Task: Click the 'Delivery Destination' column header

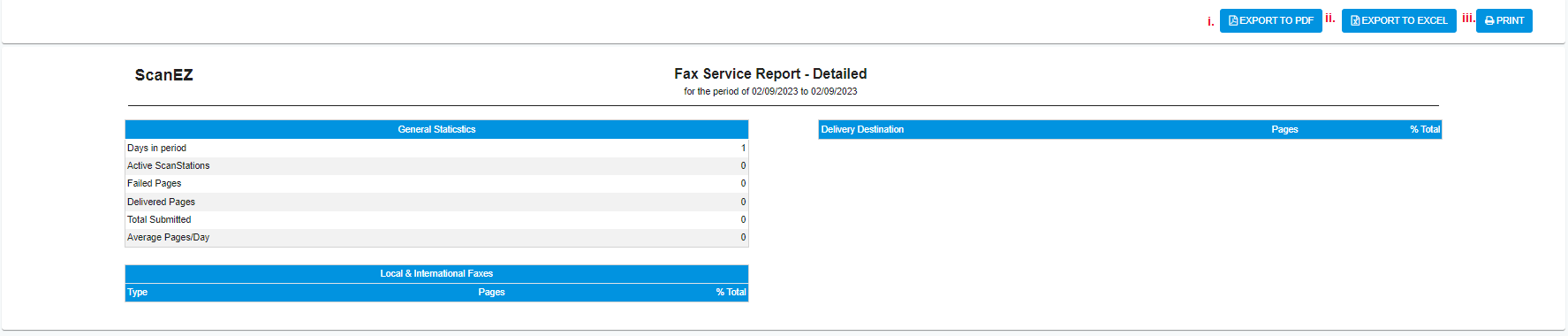Action: pos(862,129)
